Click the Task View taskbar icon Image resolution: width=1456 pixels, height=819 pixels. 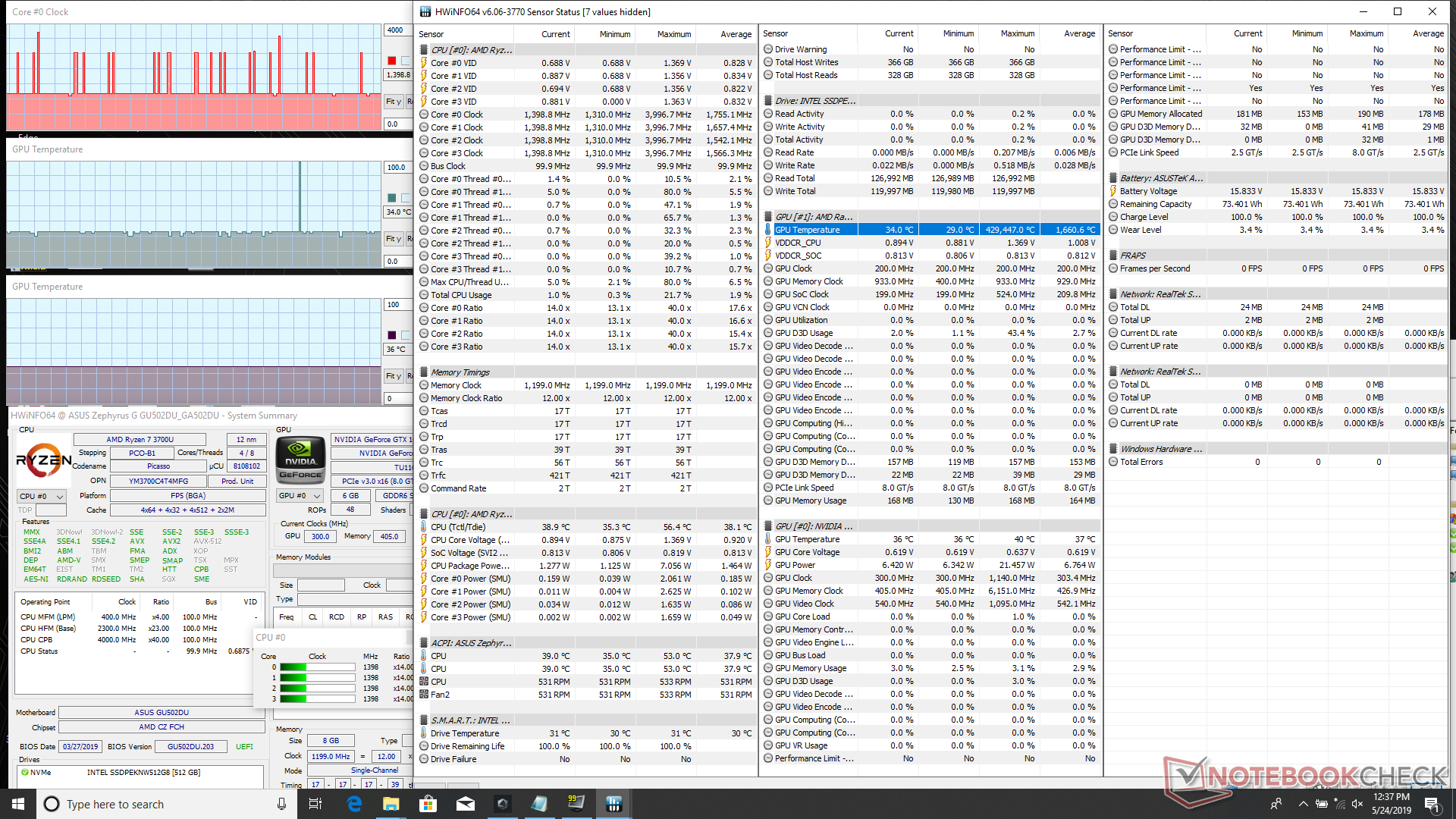point(315,804)
